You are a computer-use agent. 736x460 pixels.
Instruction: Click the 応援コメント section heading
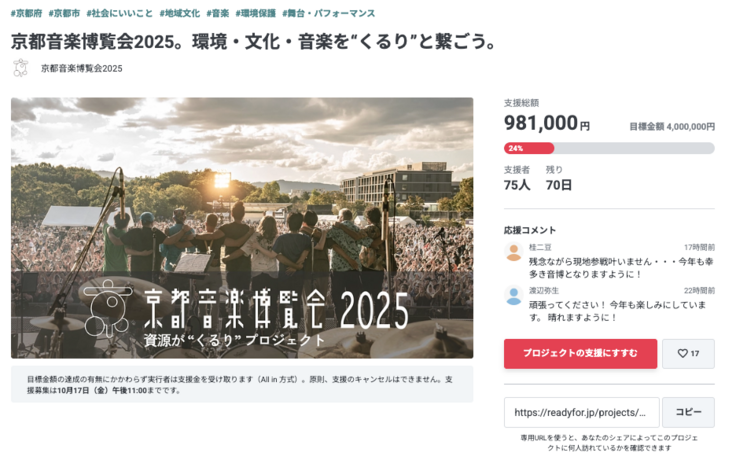530,229
